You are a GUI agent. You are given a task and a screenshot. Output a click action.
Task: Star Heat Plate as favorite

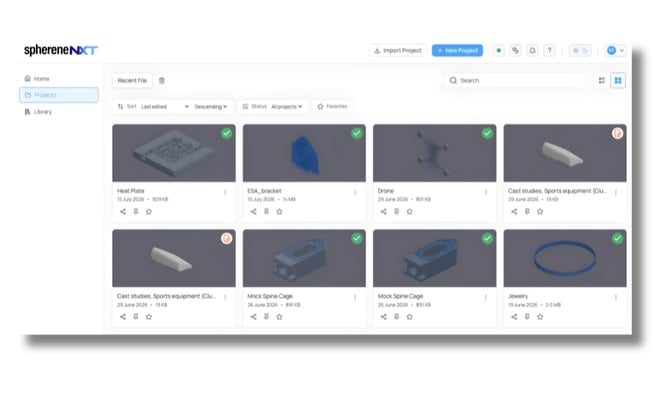149,212
